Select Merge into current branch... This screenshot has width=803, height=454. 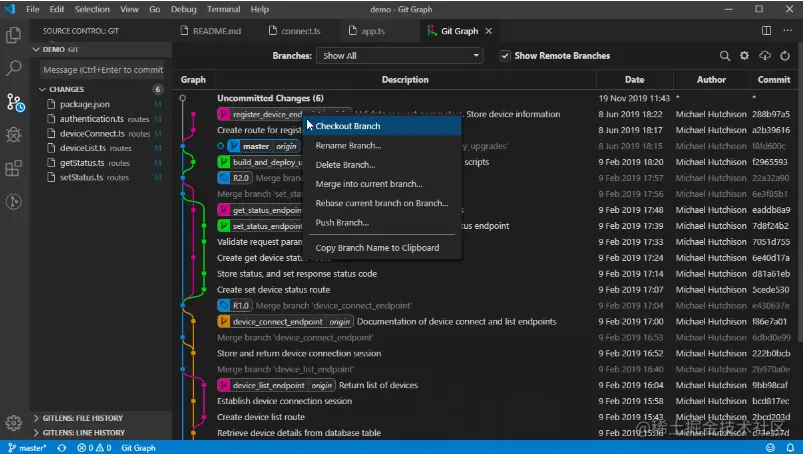click(382, 184)
